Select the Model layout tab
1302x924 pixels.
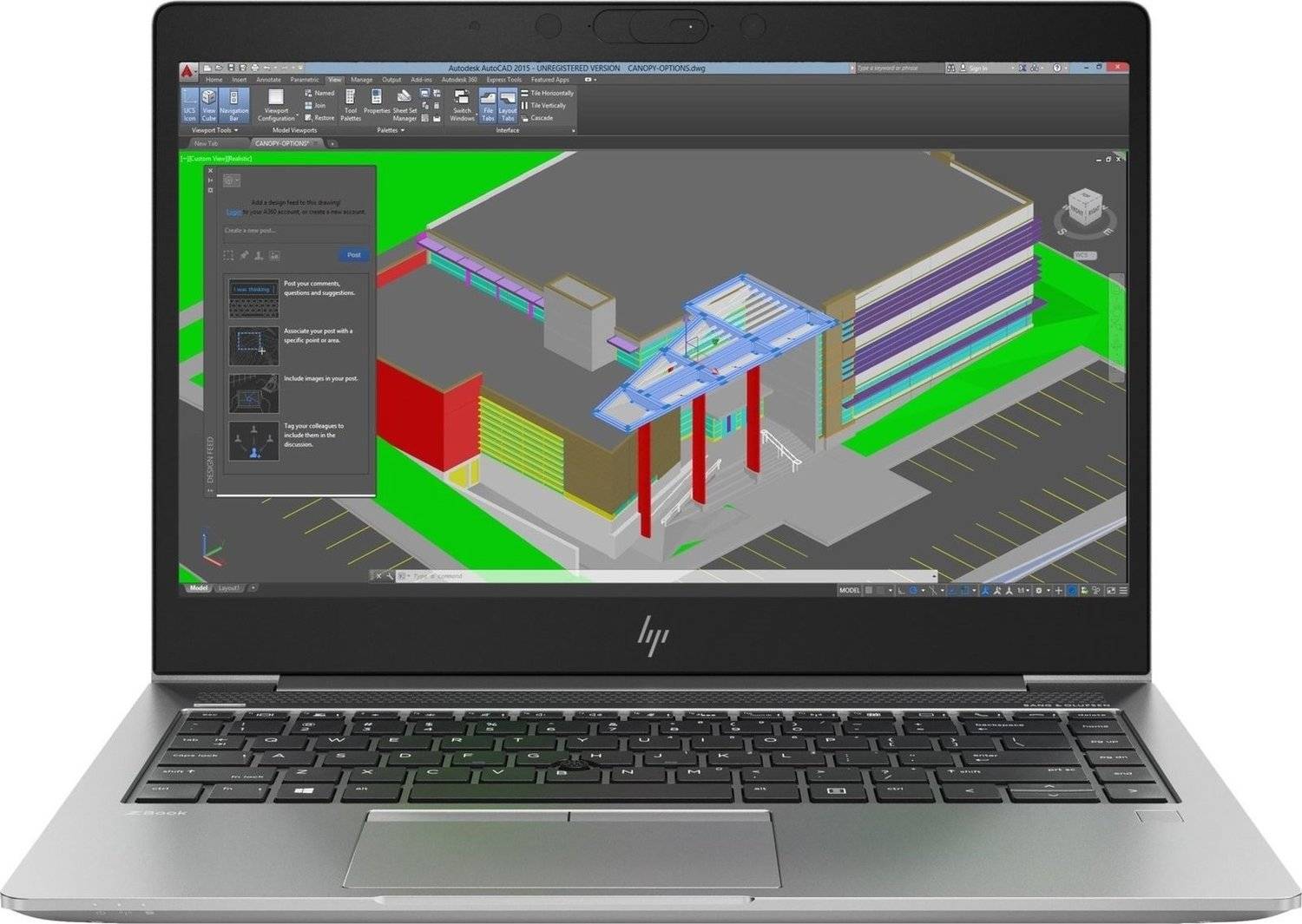point(199,588)
